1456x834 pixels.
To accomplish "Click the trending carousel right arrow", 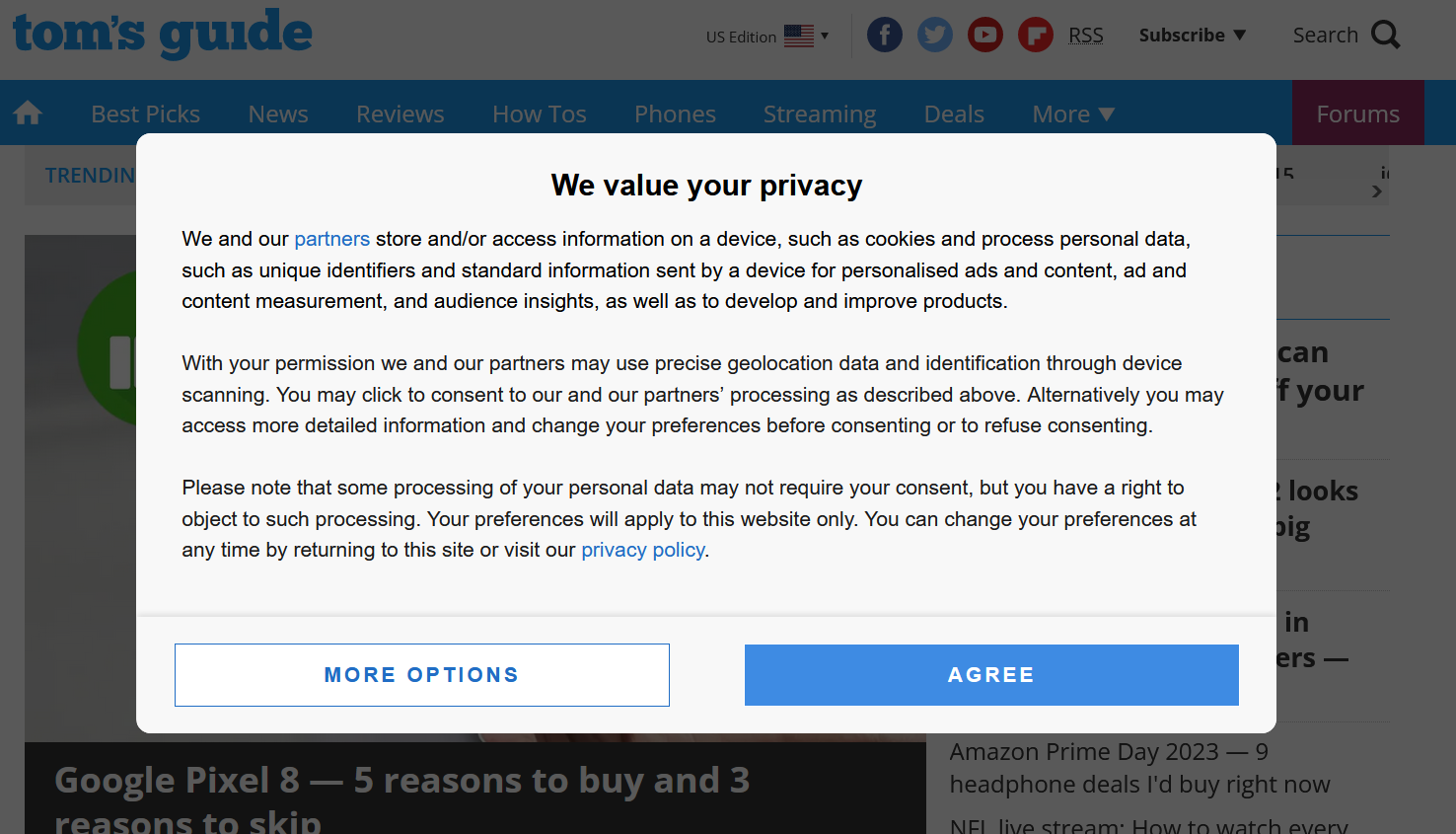I will point(1376,190).
